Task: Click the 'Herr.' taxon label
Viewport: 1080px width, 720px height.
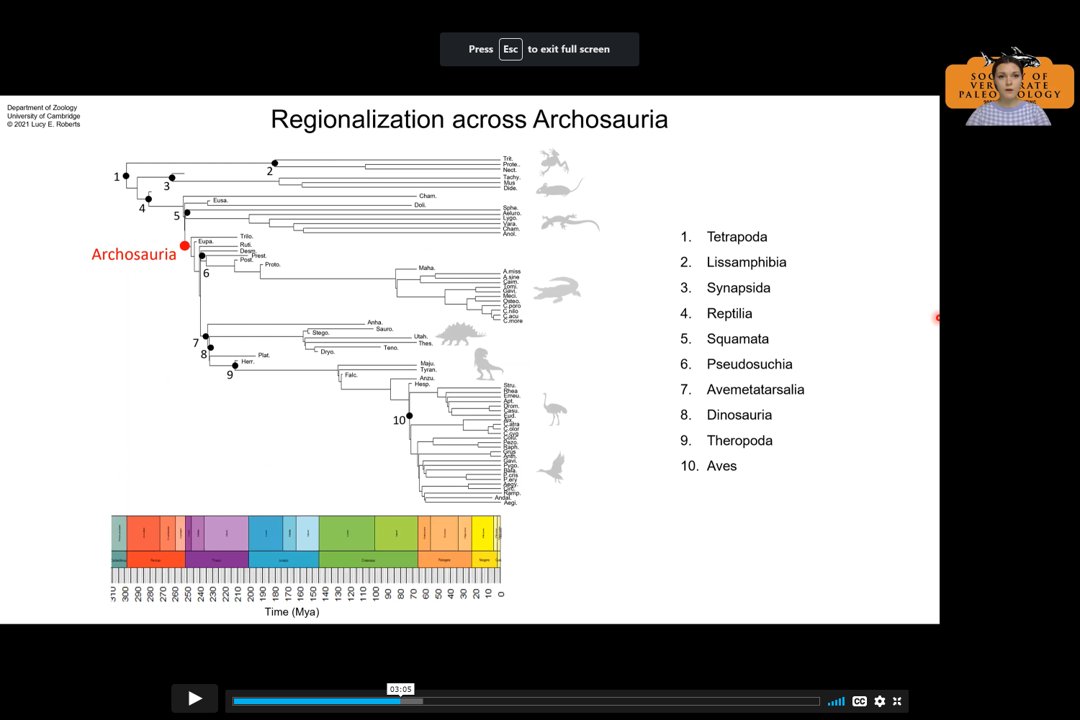Action: pos(247,362)
